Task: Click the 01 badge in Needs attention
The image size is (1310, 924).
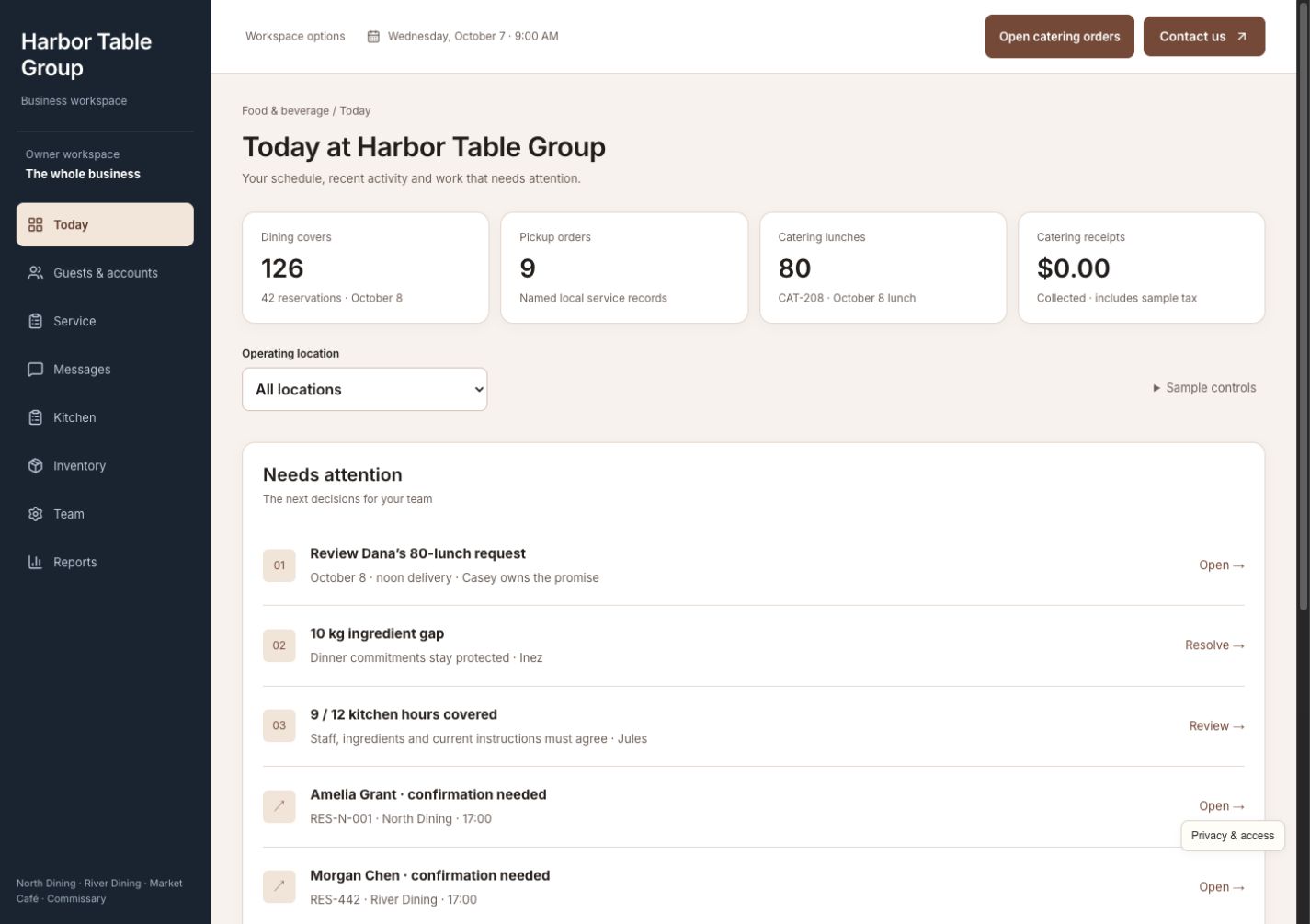Action: tap(279, 565)
